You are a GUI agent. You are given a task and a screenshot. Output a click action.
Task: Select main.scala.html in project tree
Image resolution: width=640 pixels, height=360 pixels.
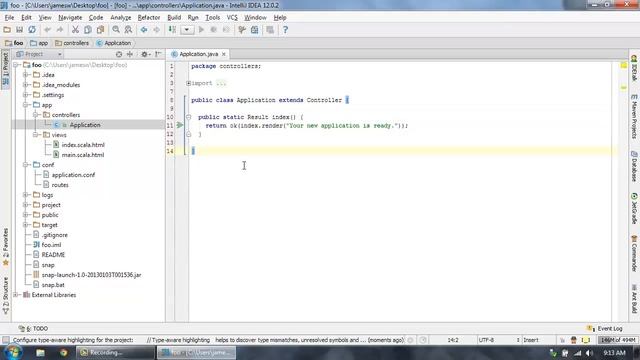tap(83, 155)
